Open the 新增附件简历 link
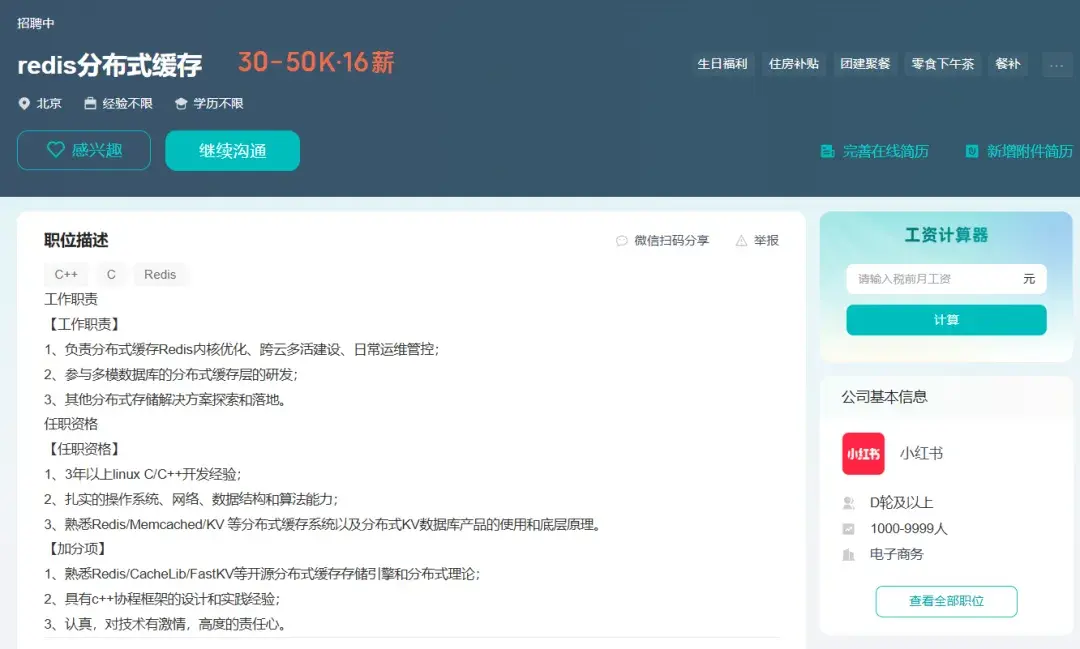Viewport: 1080px width, 649px height. pos(1028,151)
